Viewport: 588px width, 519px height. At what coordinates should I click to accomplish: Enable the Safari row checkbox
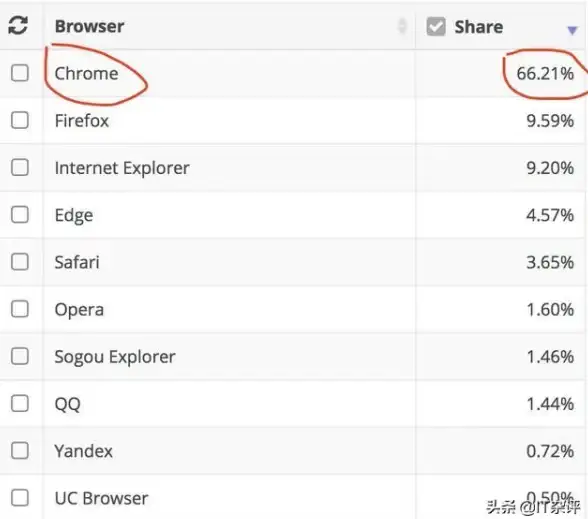20,262
